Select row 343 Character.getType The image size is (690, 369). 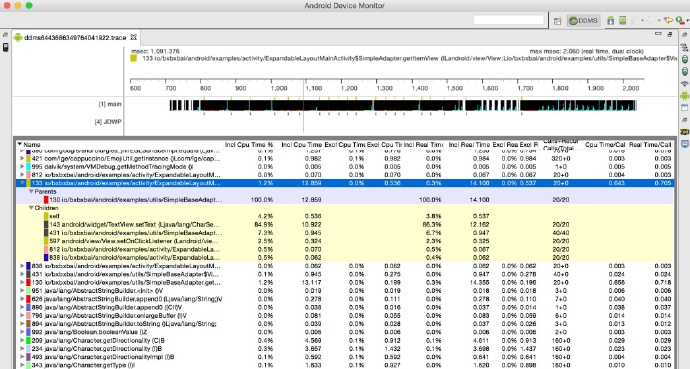pyautogui.click(x=344, y=365)
